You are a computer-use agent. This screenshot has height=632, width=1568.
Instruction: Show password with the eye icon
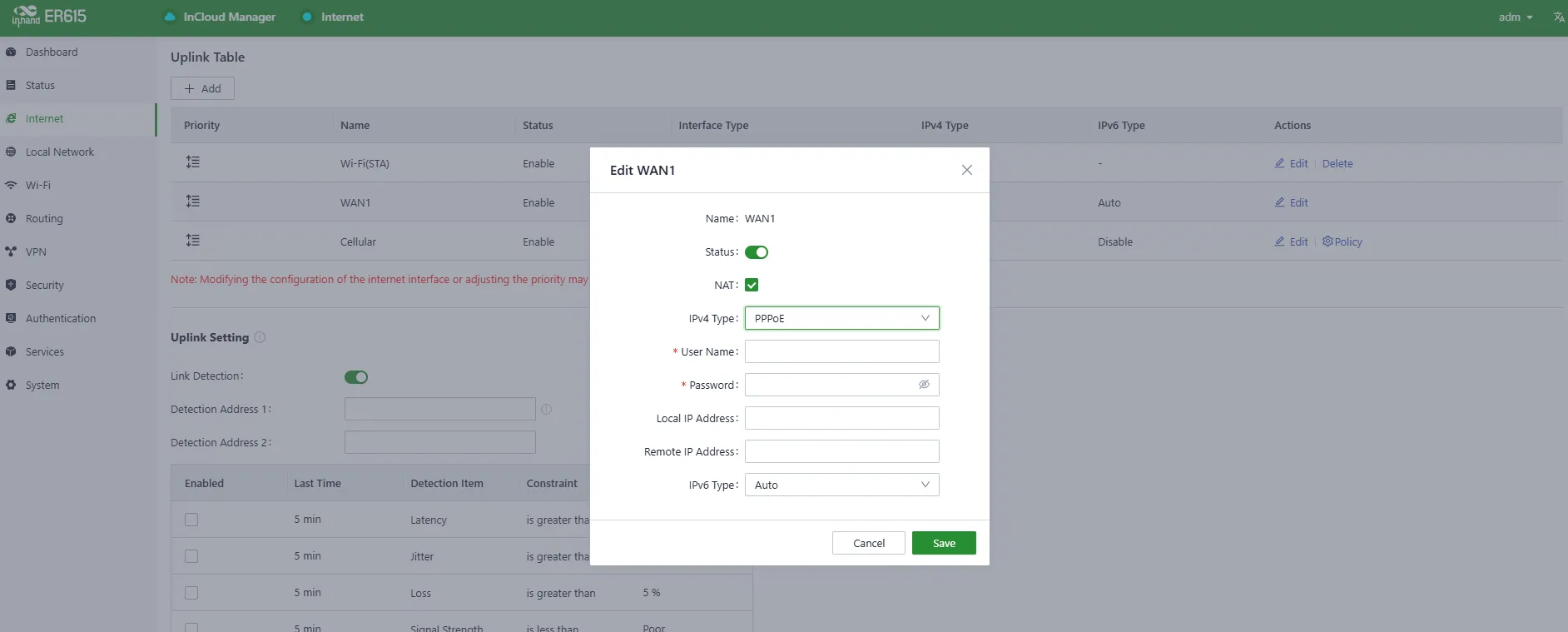tap(924, 385)
